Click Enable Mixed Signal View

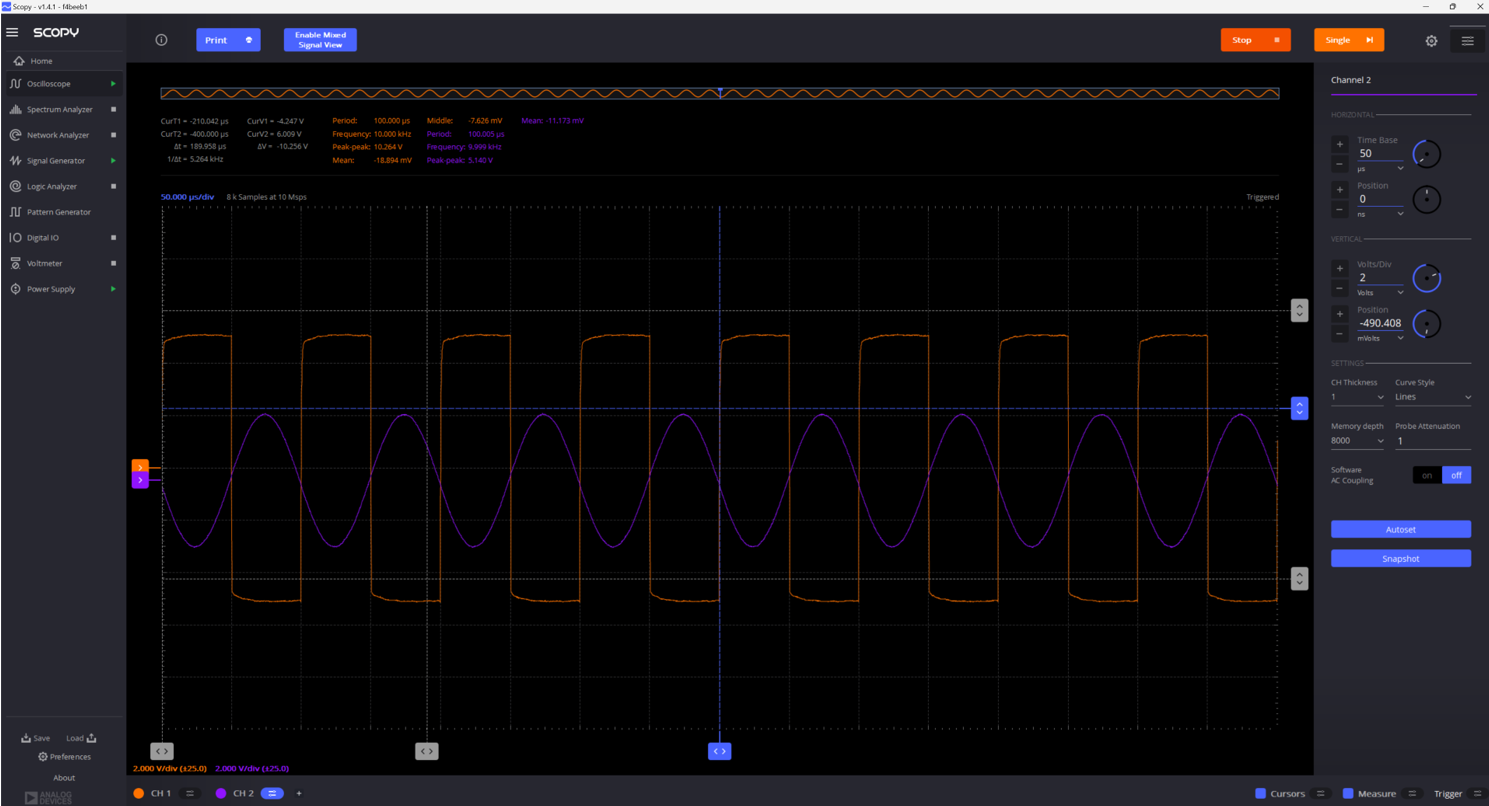pos(320,40)
